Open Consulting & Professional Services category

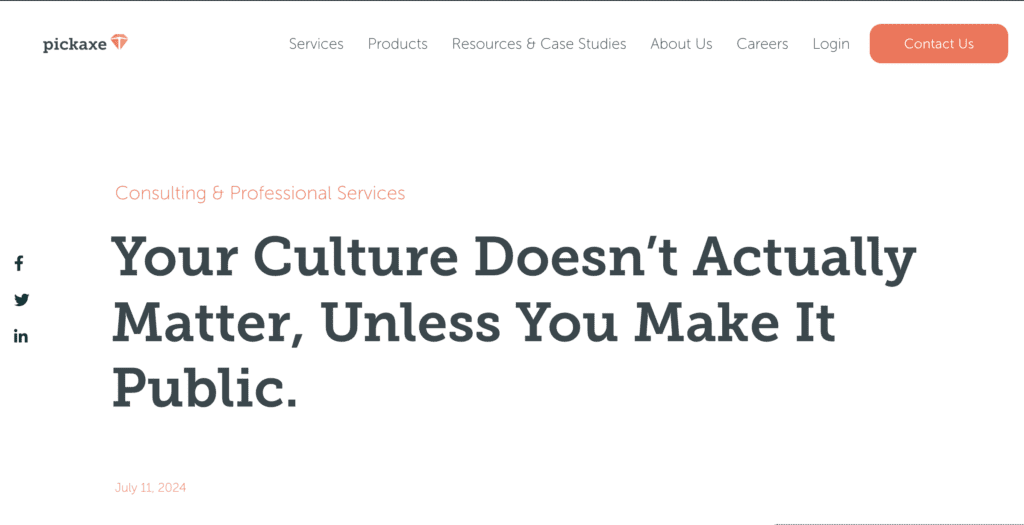point(260,193)
